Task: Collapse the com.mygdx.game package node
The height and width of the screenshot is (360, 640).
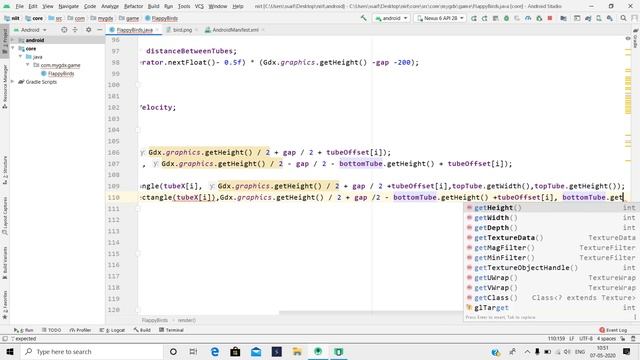Action: coord(27,65)
